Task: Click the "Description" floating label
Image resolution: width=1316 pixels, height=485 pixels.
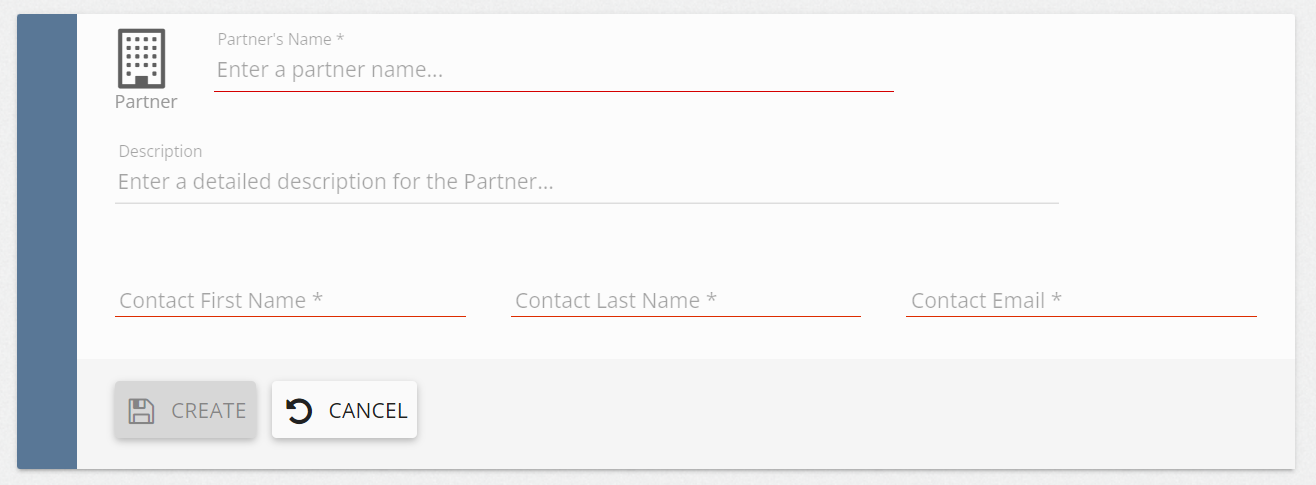Action: tap(160, 151)
